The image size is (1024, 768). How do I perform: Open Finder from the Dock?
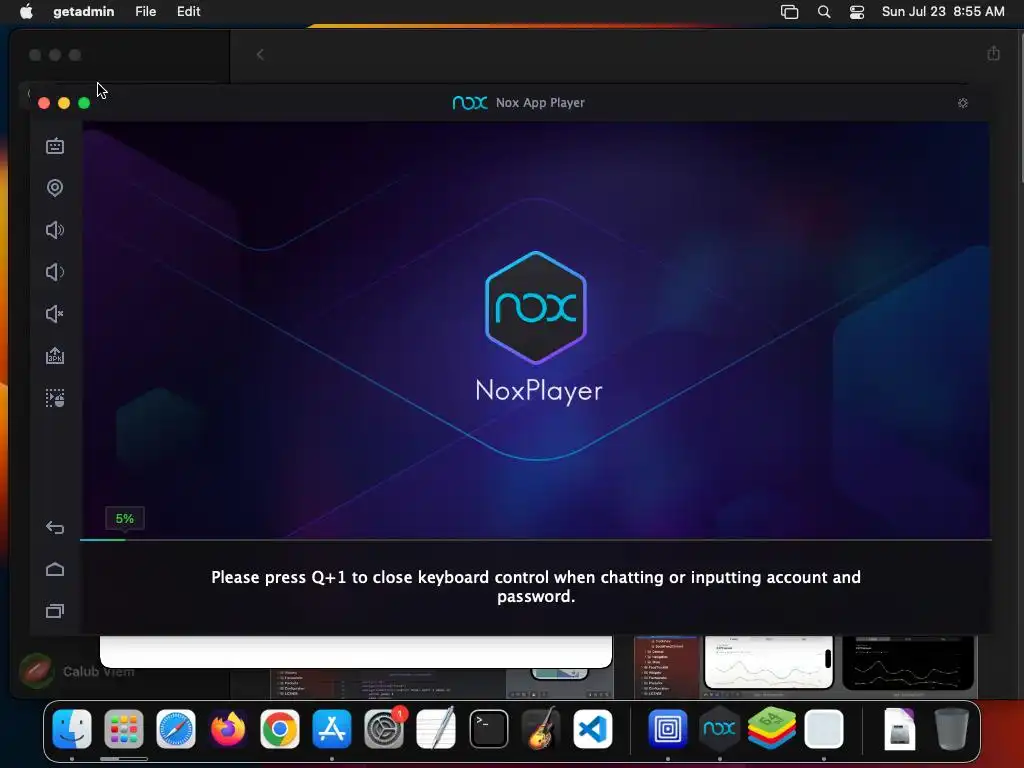(x=72, y=729)
